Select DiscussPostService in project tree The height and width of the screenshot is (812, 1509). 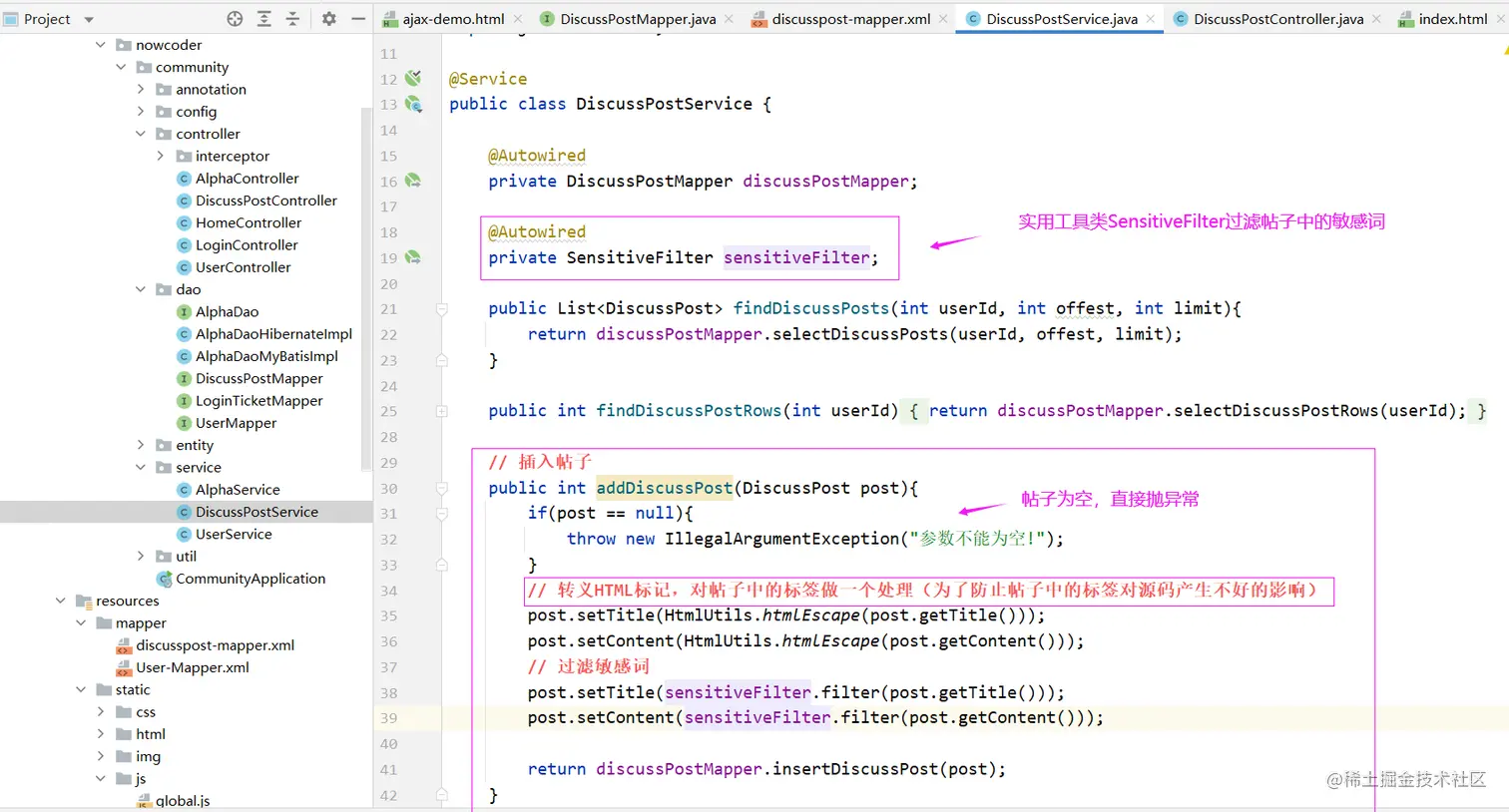click(256, 512)
